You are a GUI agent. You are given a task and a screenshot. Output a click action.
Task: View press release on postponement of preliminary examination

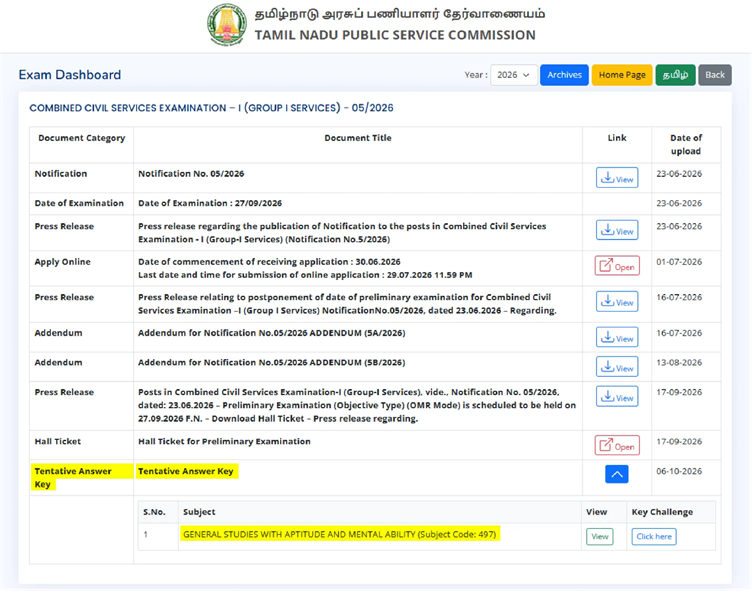pyautogui.click(x=617, y=302)
